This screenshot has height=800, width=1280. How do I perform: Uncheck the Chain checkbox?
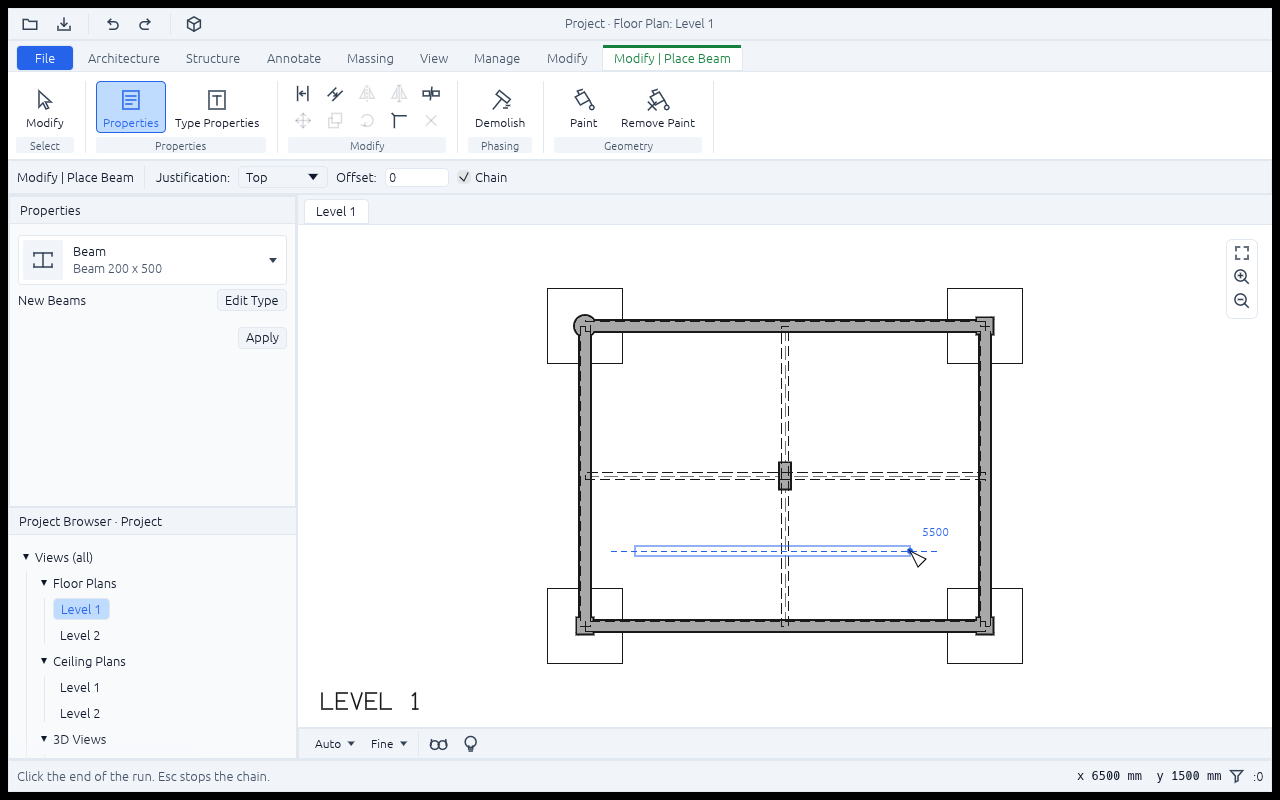point(464,178)
